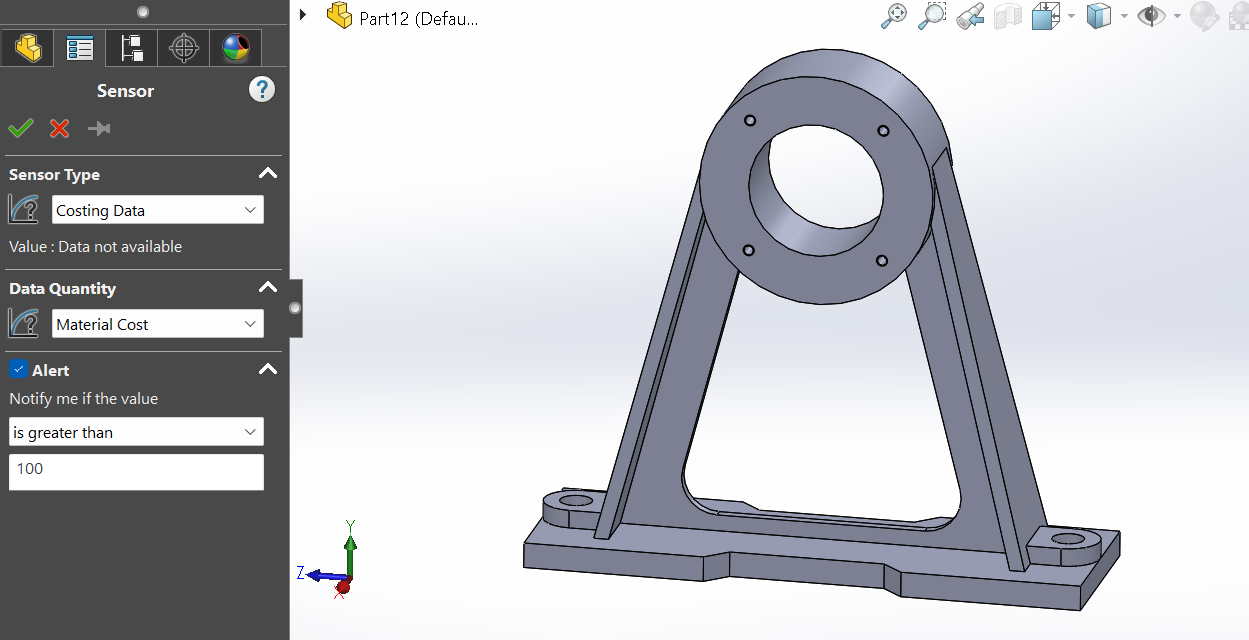Open the View Orientation cube icon
Viewport: 1249px width, 640px height.
click(1046, 16)
